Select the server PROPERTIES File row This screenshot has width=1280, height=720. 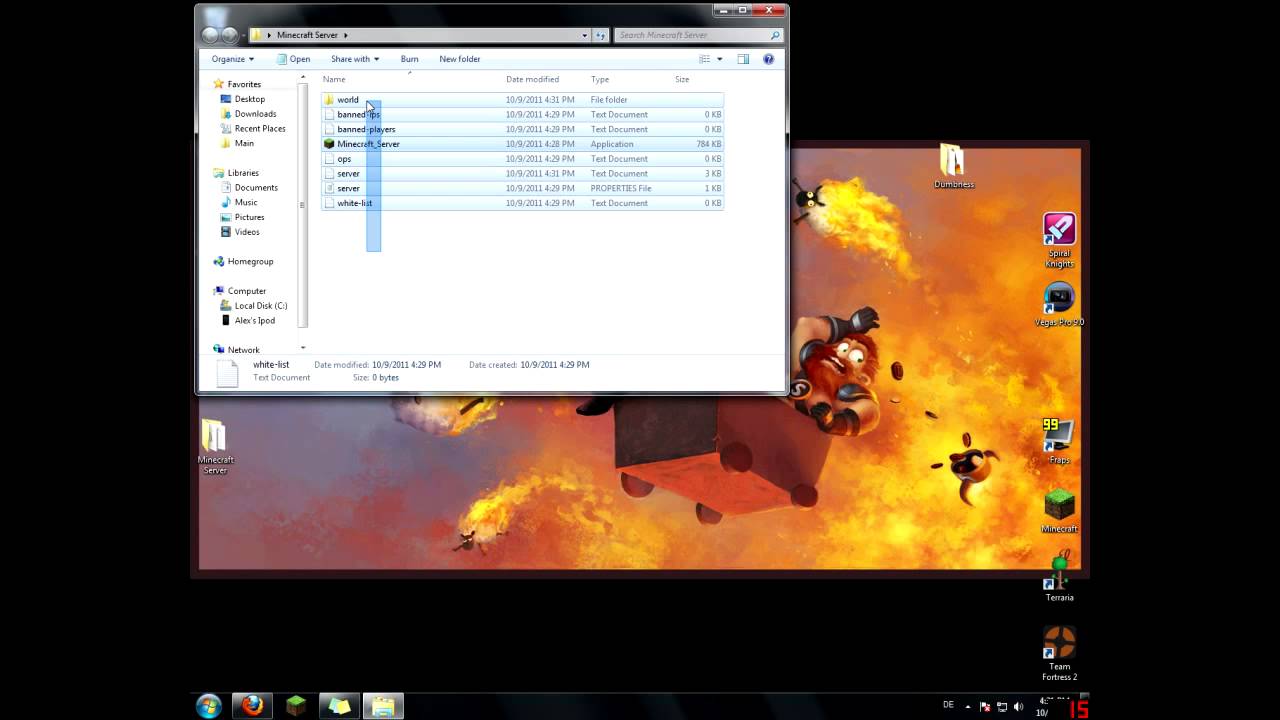pos(522,188)
